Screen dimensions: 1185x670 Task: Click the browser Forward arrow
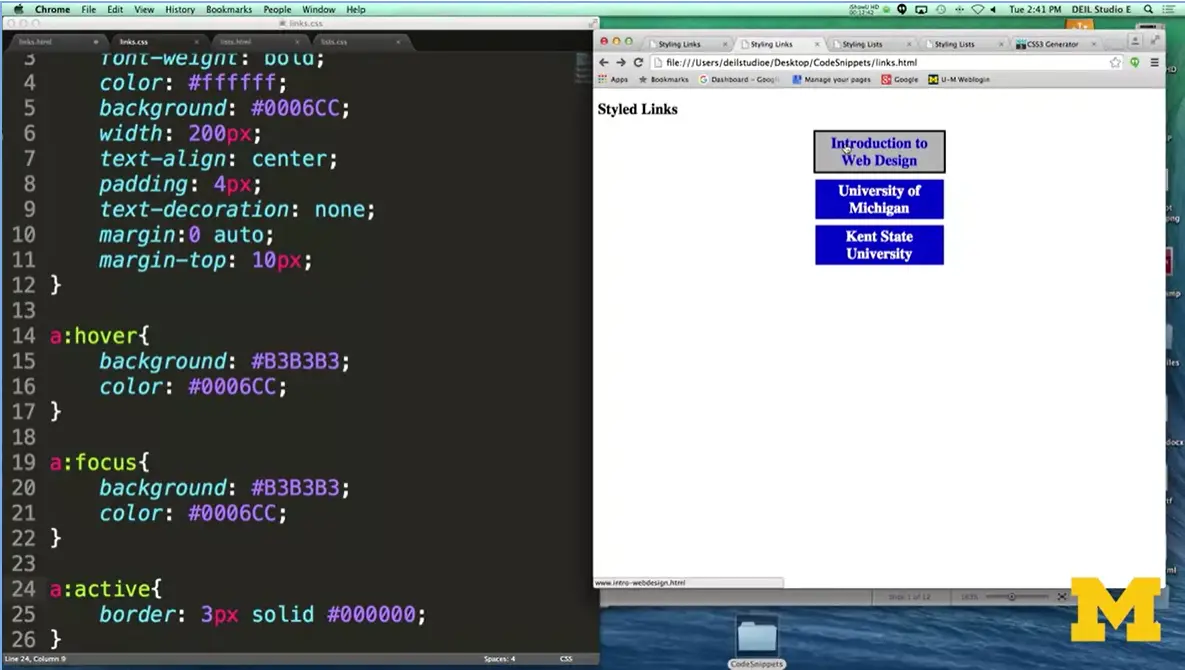point(621,62)
